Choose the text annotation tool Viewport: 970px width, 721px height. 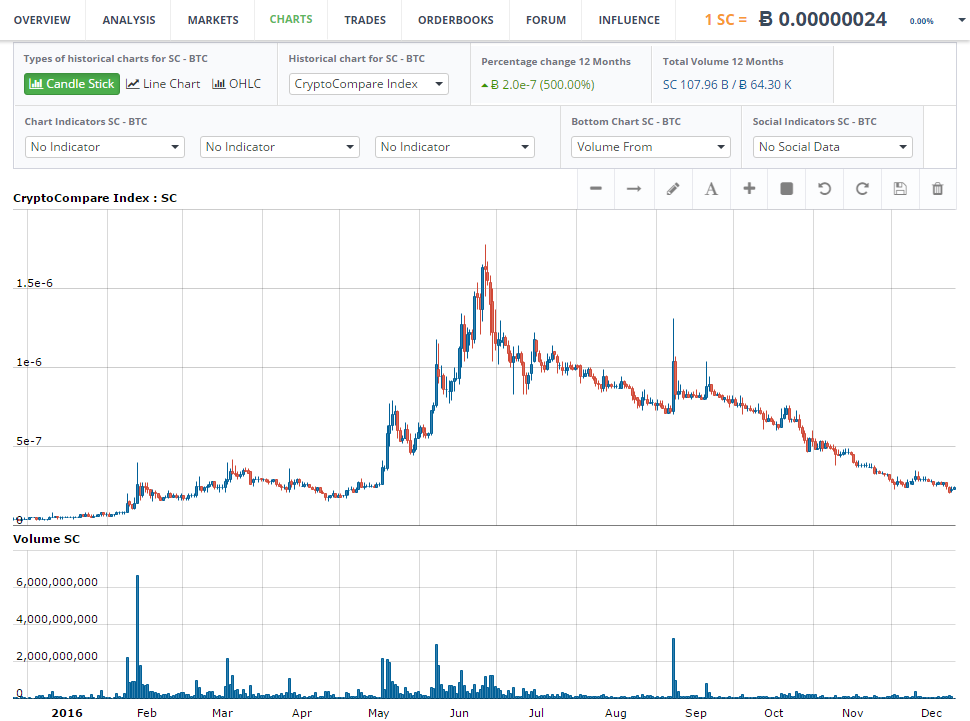point(711,188)
